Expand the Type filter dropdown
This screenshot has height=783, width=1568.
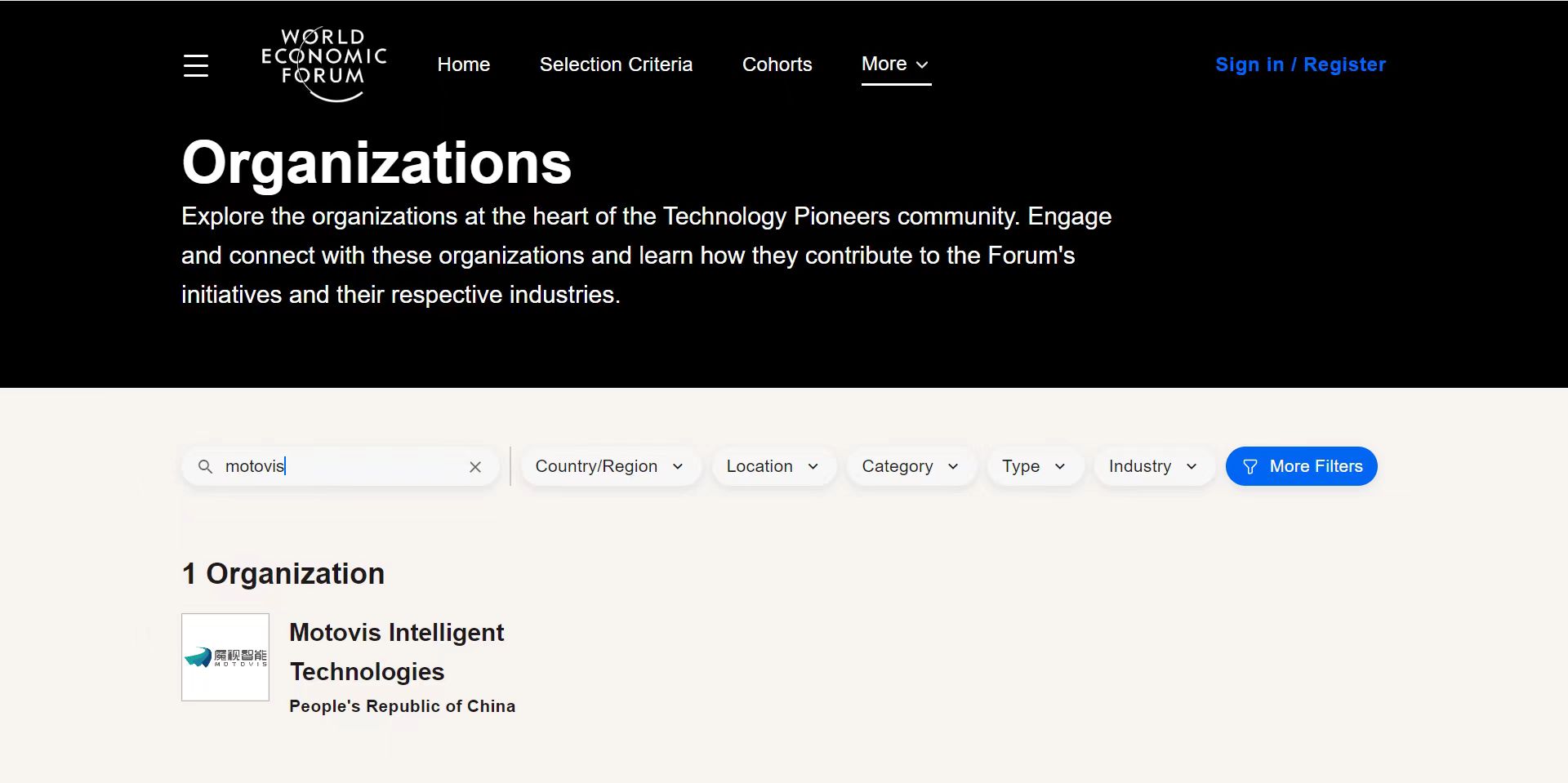(x=1033, y=466)
